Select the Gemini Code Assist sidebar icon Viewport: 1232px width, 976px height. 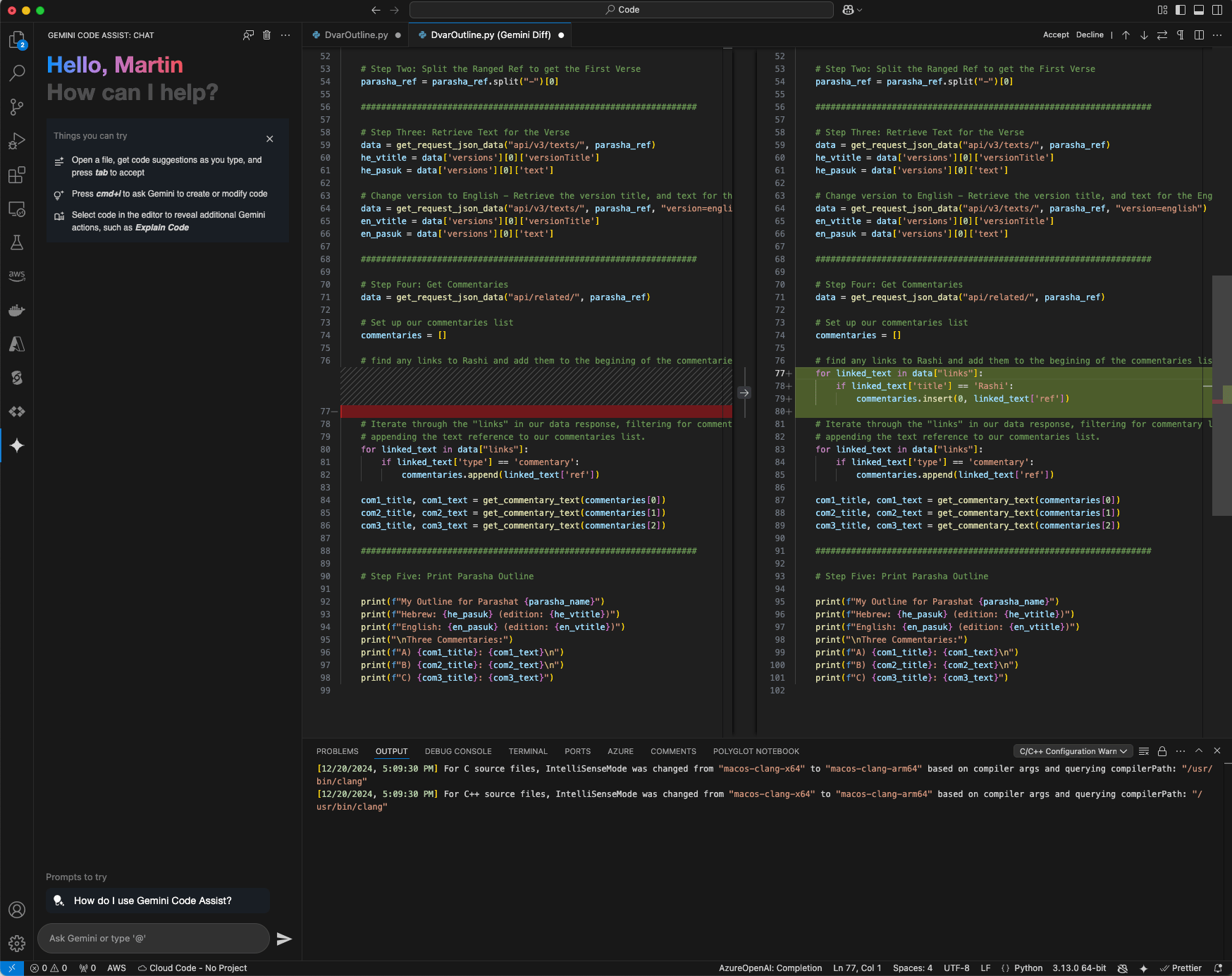click(x=17, y=445)
